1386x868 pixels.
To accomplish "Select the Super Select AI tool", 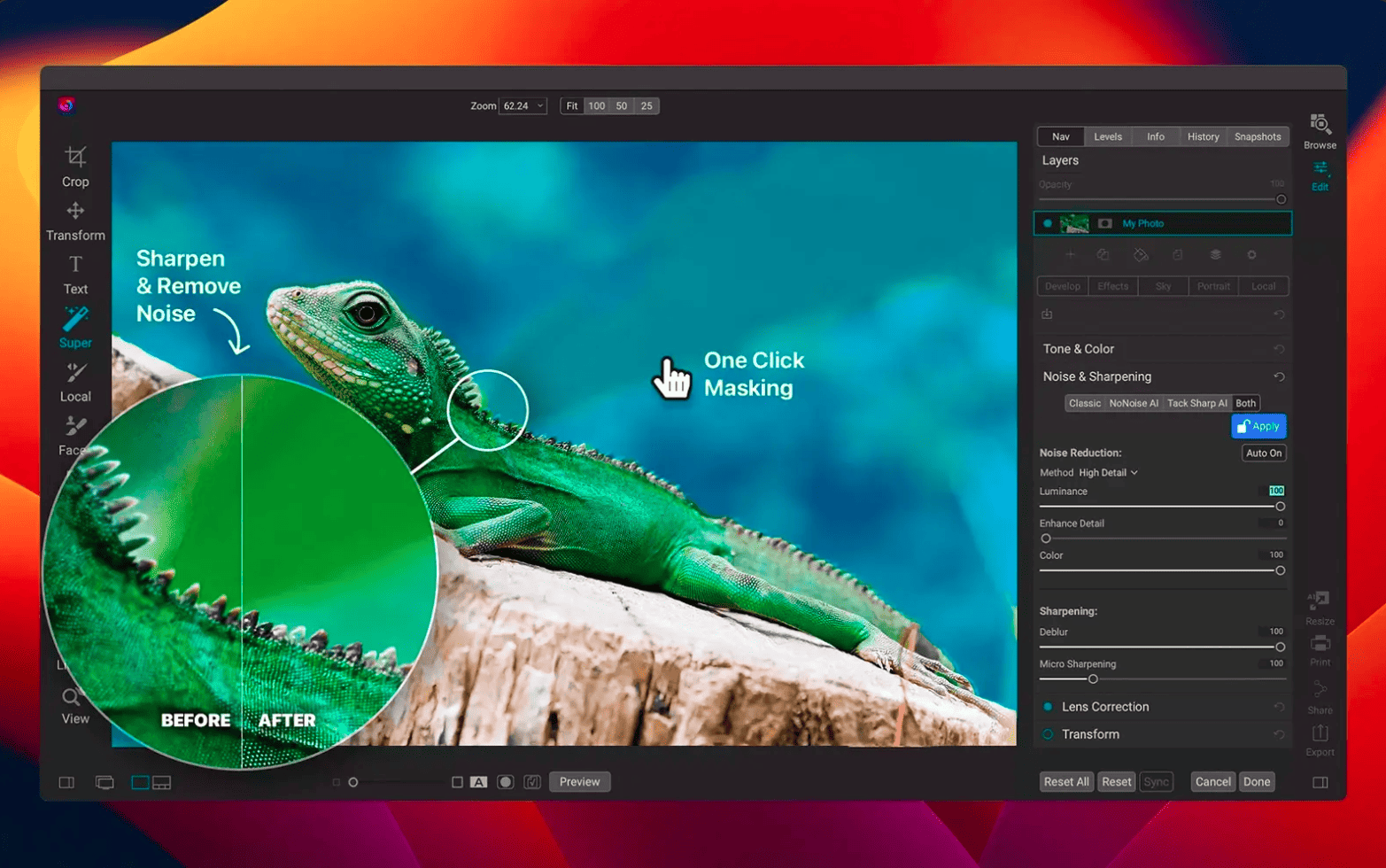I will [x=75, y=328].
